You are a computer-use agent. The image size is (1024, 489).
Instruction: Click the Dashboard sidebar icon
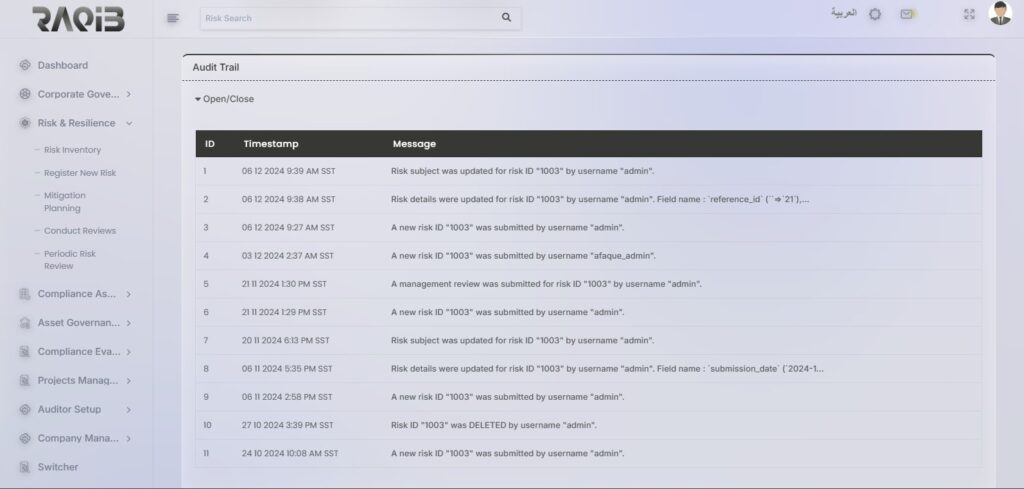(25, 66)
